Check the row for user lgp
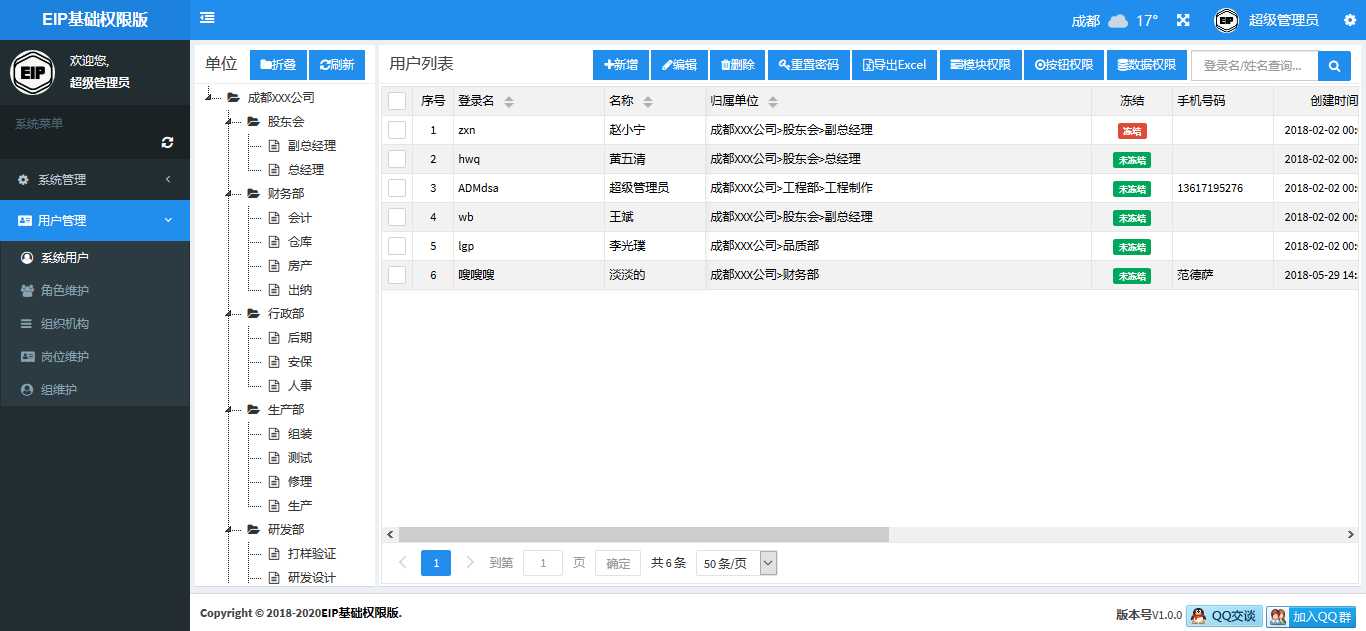Image resolution: width=1366 pixels, height=631 pixels. click(397, 246)
